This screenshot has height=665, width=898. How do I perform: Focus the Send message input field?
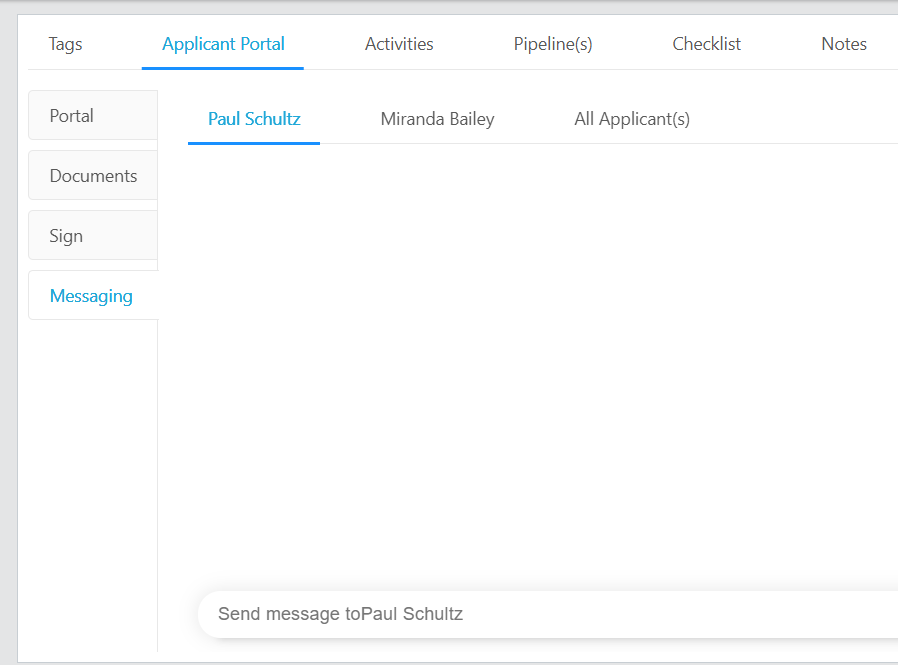click(550, 614)
